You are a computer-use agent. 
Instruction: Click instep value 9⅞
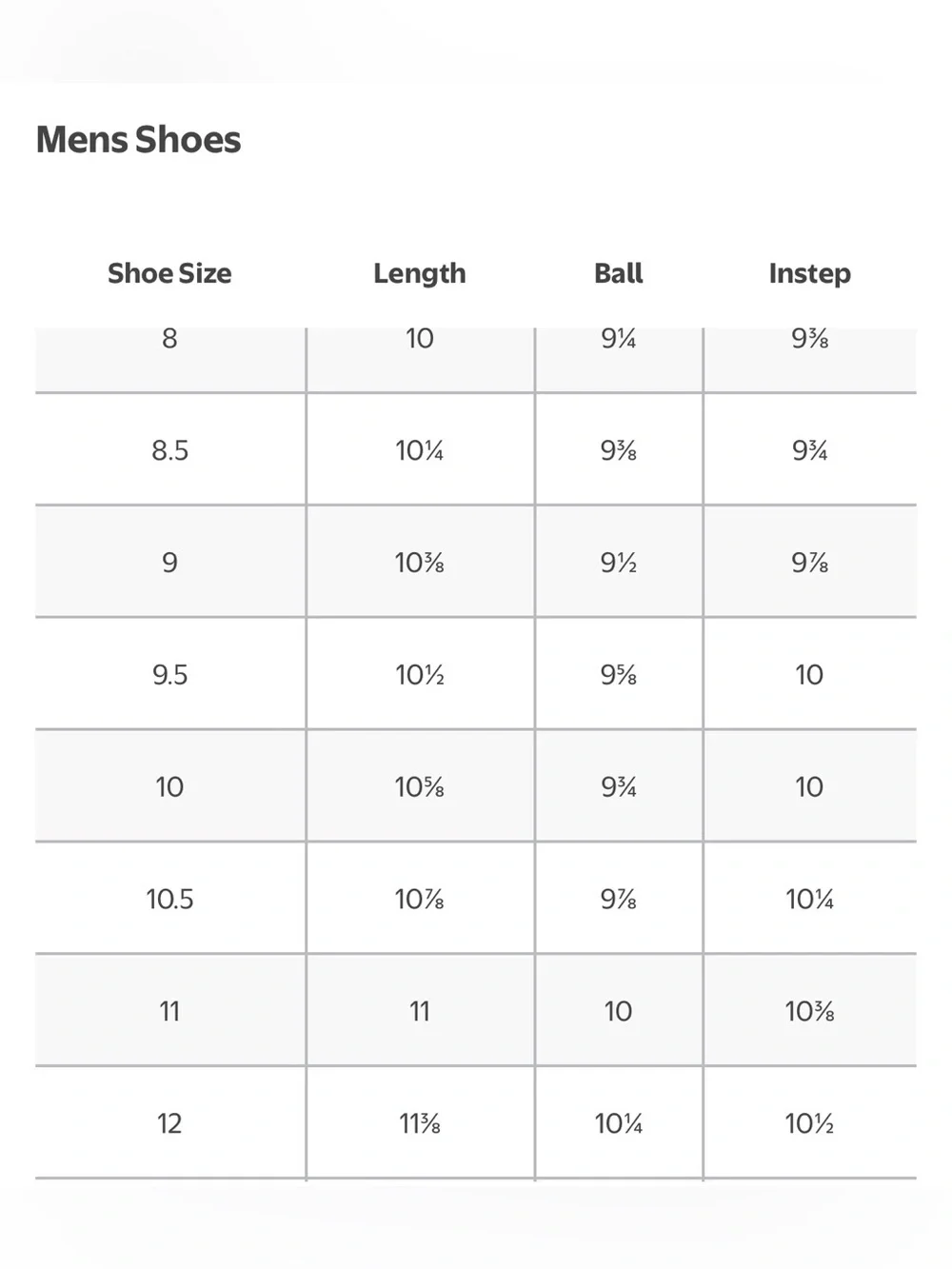click(x=810, y=563)
